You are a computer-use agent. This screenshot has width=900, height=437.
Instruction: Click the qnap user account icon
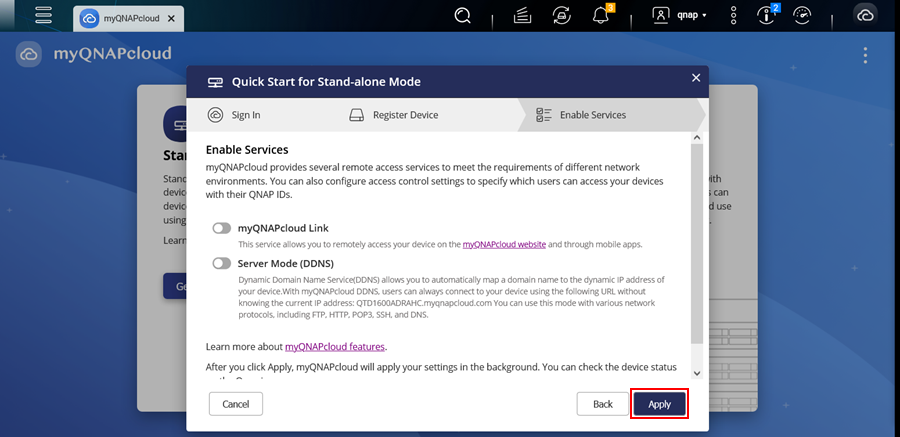tap(661, 16)
